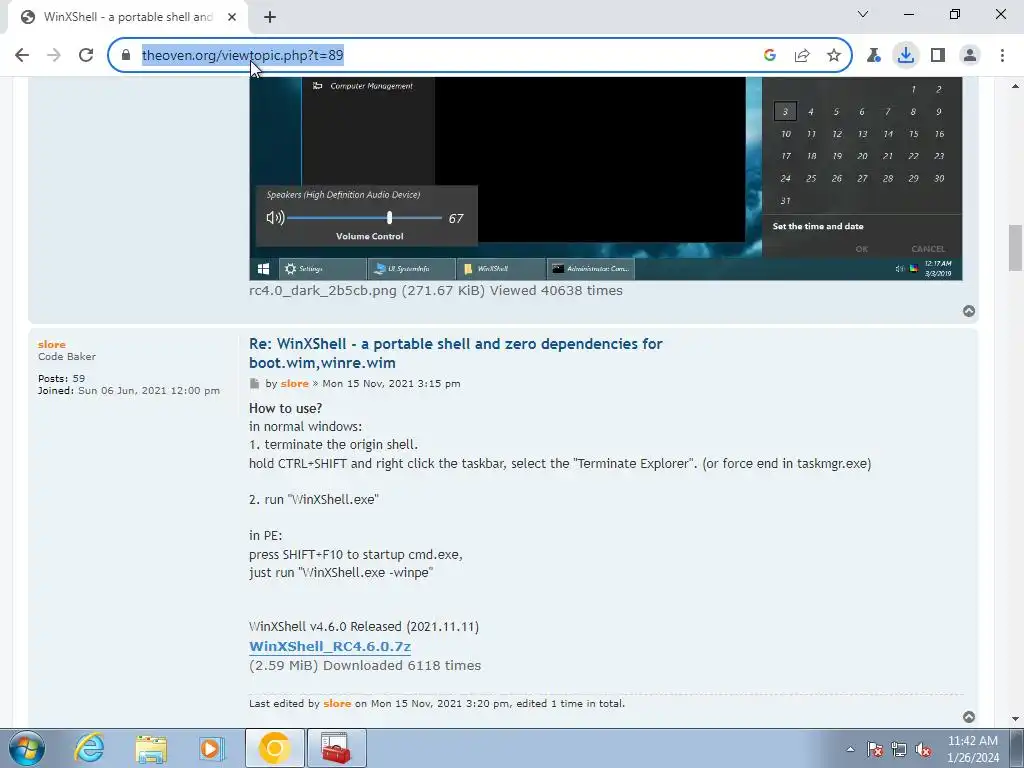
Task: Click "Posts: 59" text
Action: [61, 379]
